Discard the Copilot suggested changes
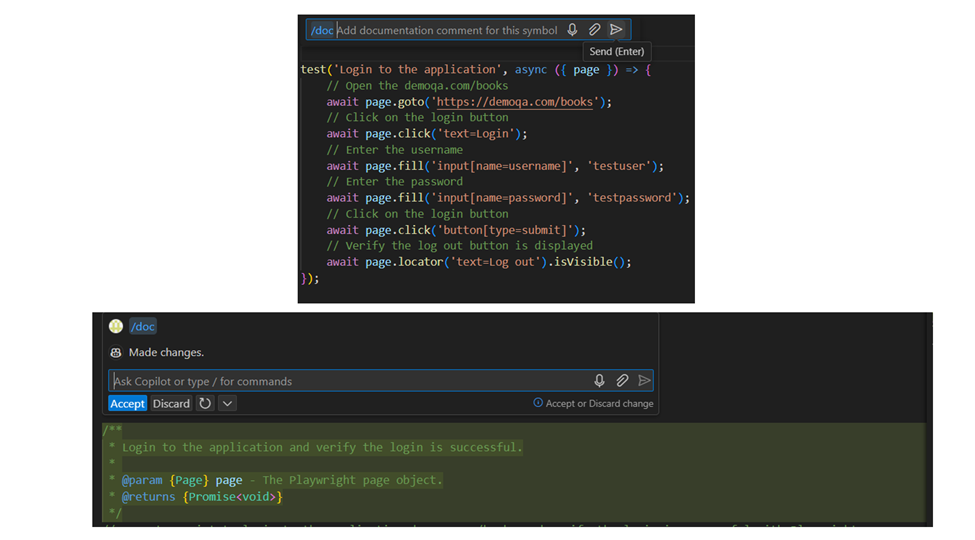 pyautogui.click(x=171, y=404)
